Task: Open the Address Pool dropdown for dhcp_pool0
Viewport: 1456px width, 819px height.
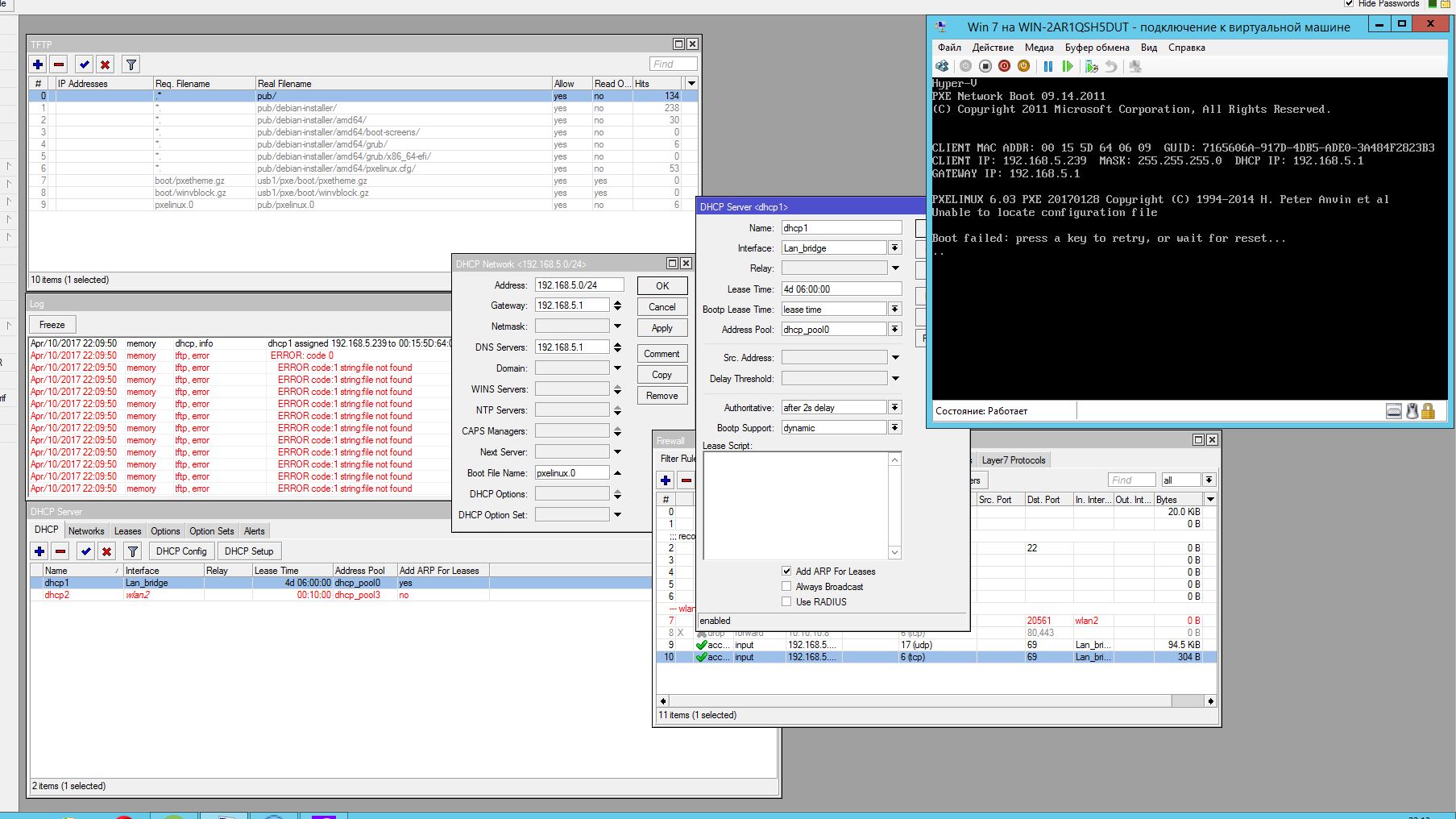Action: (895, 329)
